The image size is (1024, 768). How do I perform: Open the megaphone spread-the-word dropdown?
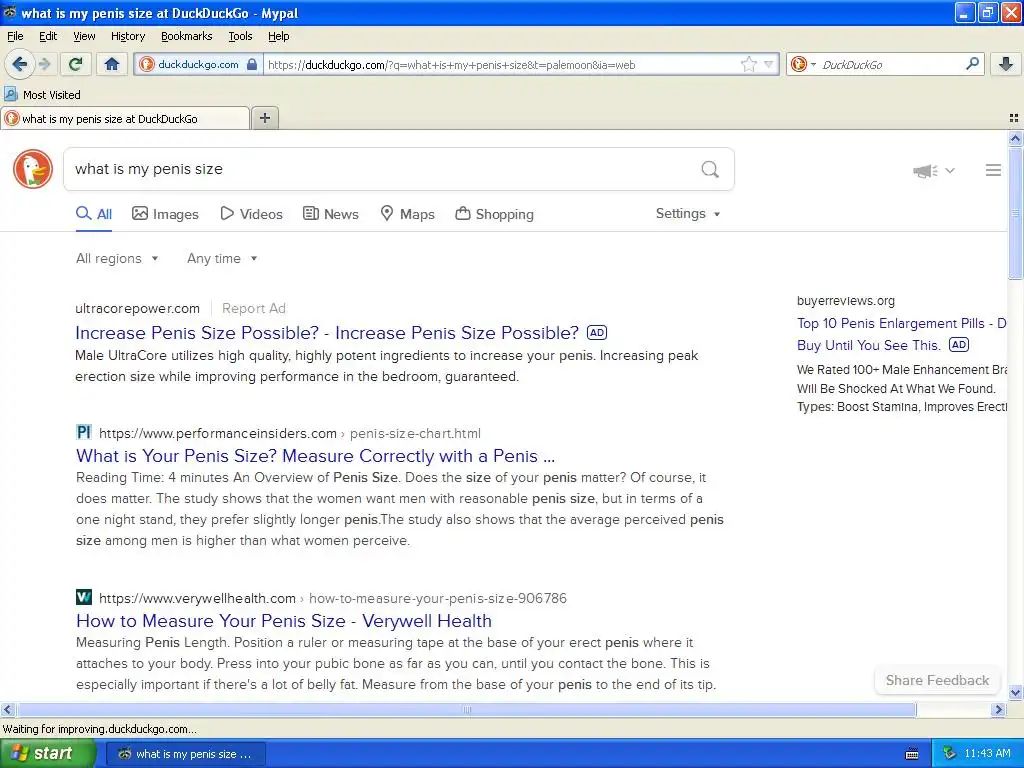934,170
